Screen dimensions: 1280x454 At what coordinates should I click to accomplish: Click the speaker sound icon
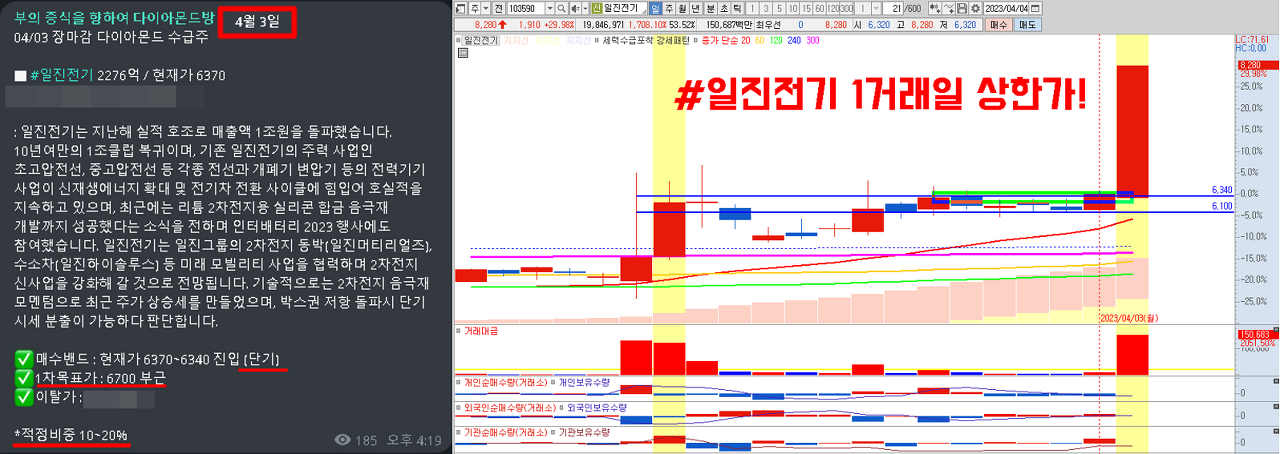point(576,8)
